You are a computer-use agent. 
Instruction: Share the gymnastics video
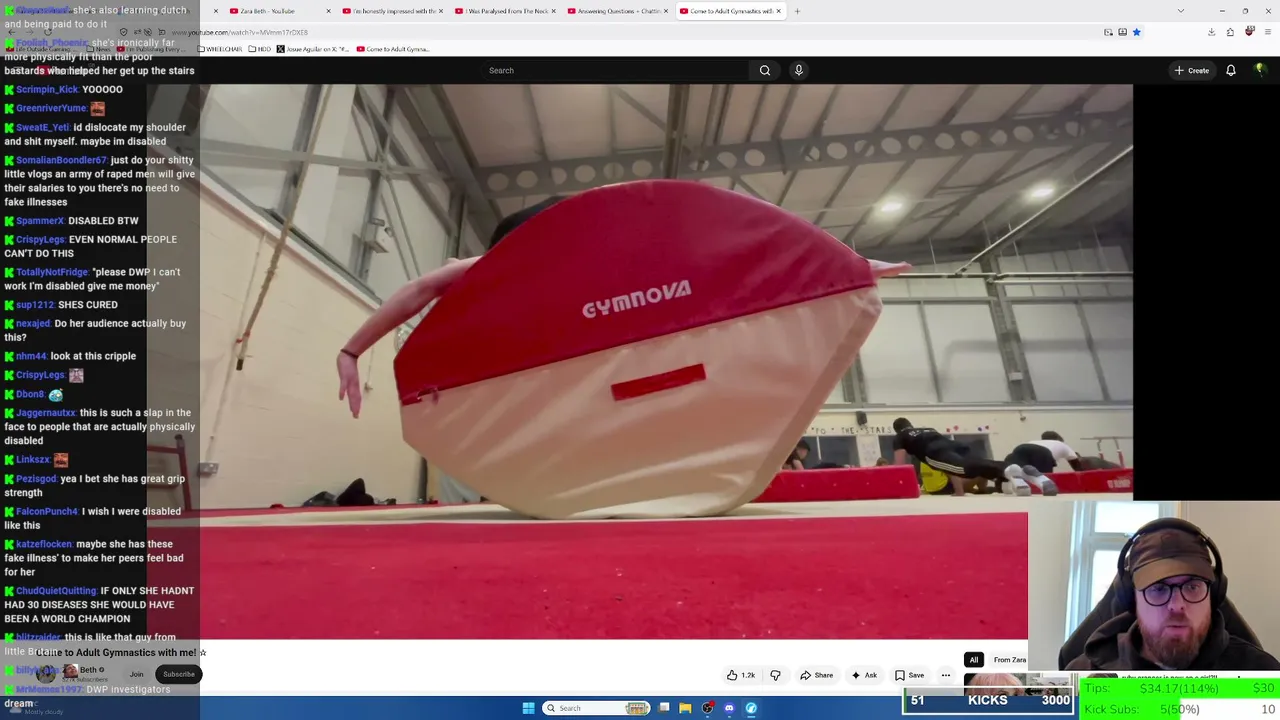pos(816,675)
